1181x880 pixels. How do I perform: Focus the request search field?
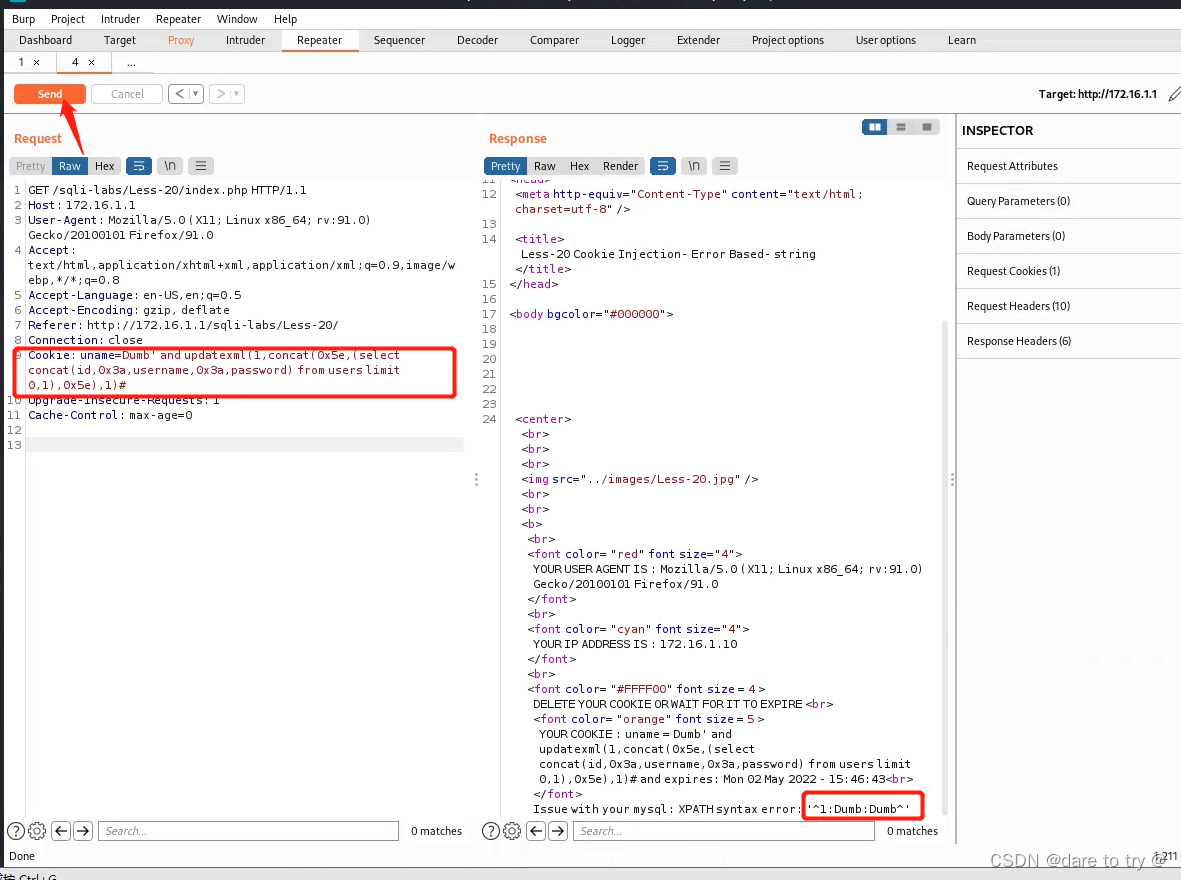[x=249, y=831]
